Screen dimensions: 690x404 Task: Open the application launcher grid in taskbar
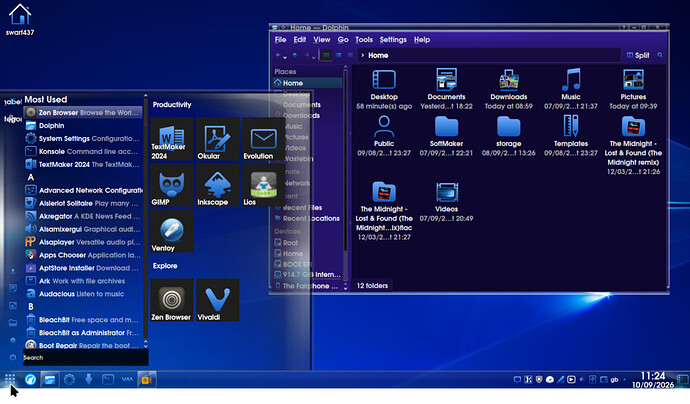(10, 379)
